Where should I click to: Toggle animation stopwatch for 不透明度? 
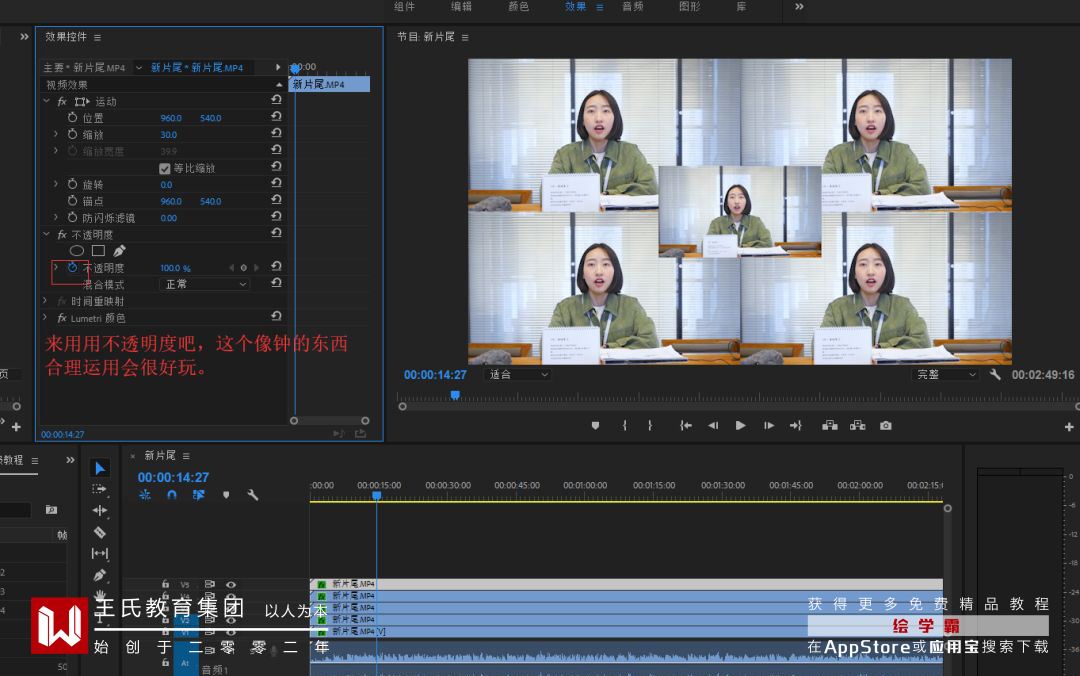[72, 267]
